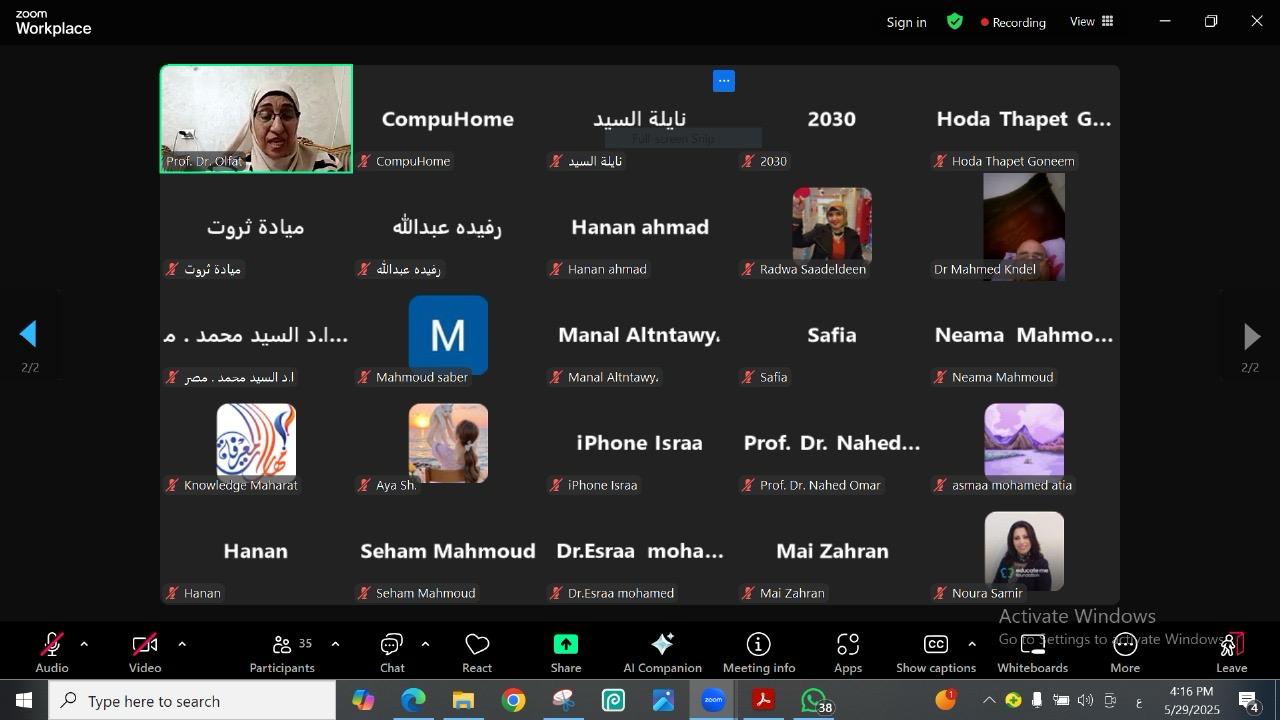The width and height of the screenshot is (1280, 720).
Task: Open the React emoji reactions
Action: (477, 652)
